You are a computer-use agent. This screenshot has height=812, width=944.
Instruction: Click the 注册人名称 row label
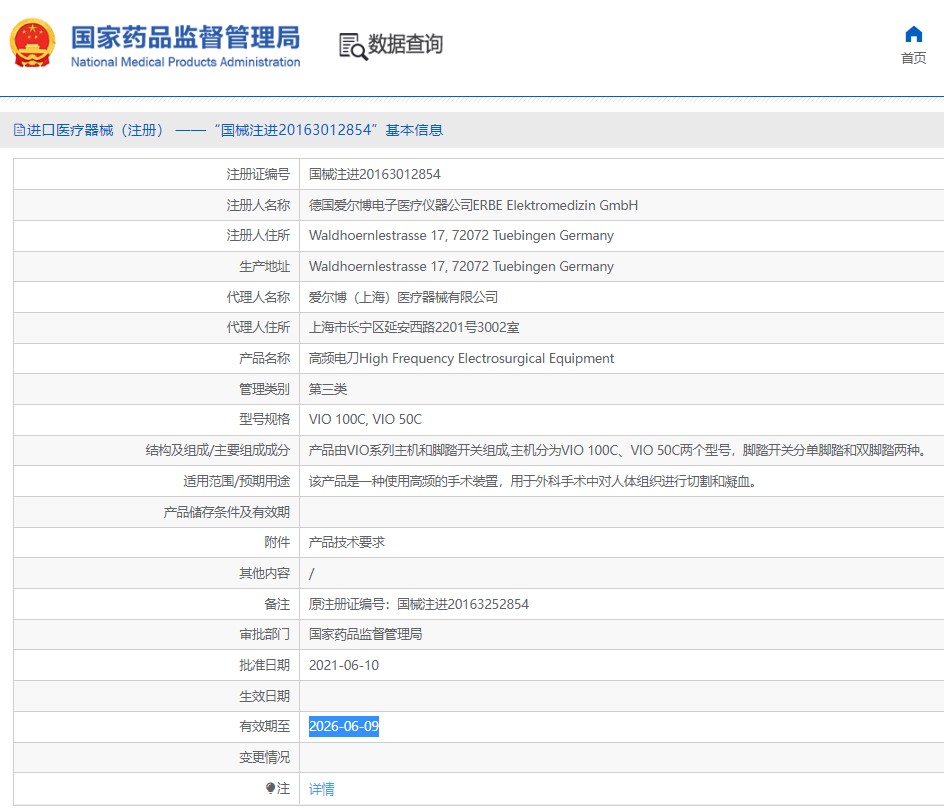[258, 205]
